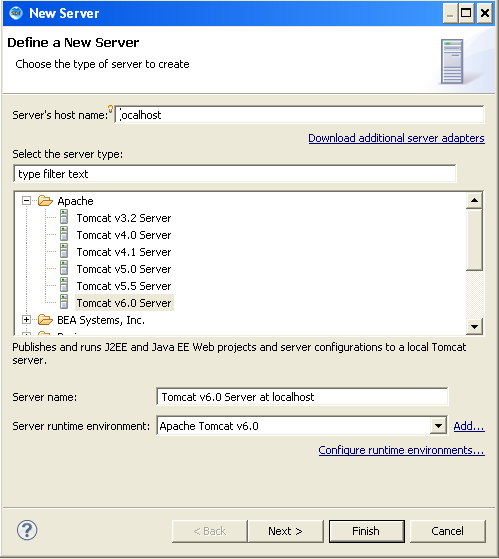Click the Eclipse SDK title bar icon
Screen dimensions: 499x559
(x=16, y=13)
